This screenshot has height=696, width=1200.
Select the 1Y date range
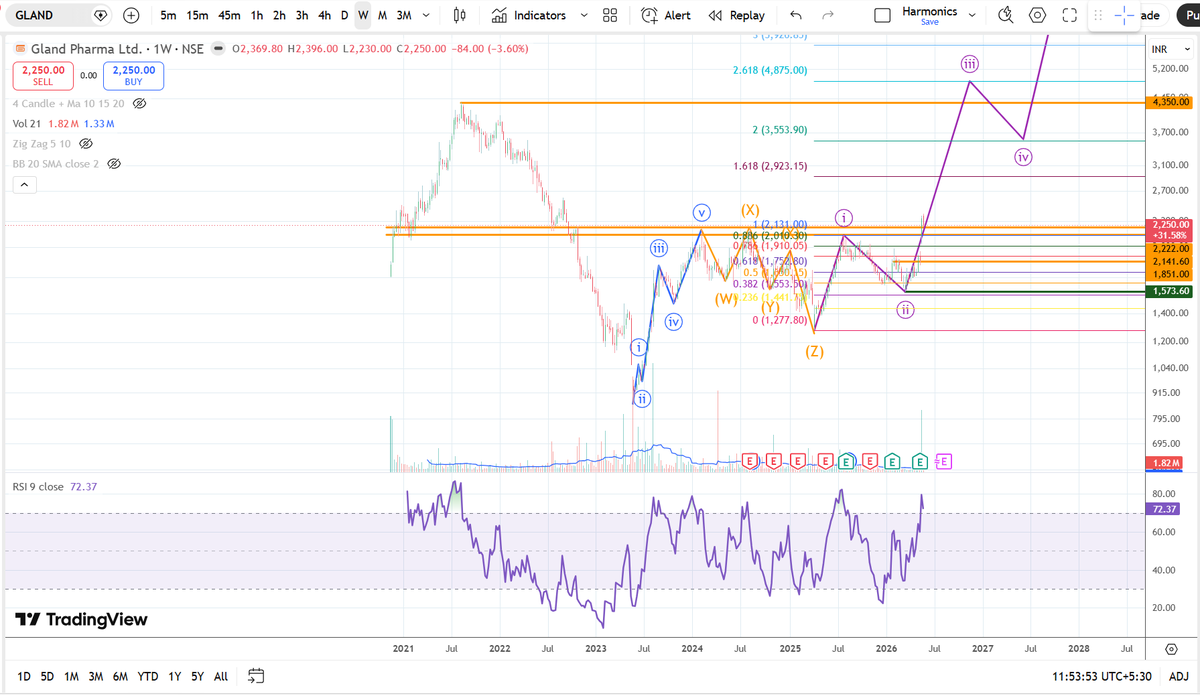coord(175,676)
